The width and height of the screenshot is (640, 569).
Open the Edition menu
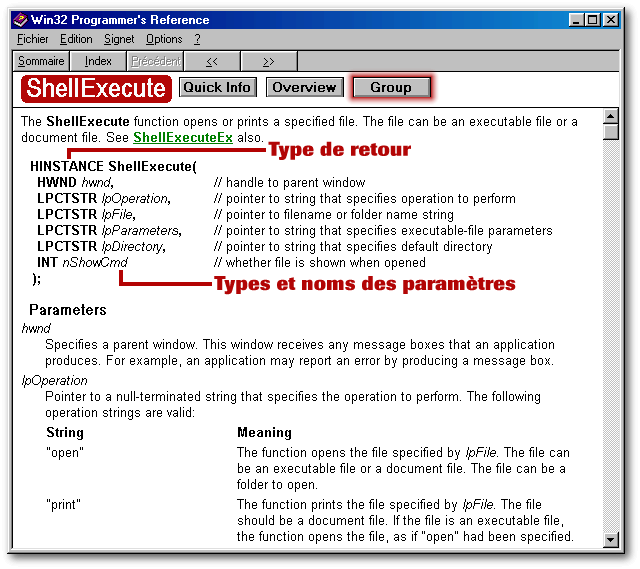pyautogui.click(x=76, y=39)
